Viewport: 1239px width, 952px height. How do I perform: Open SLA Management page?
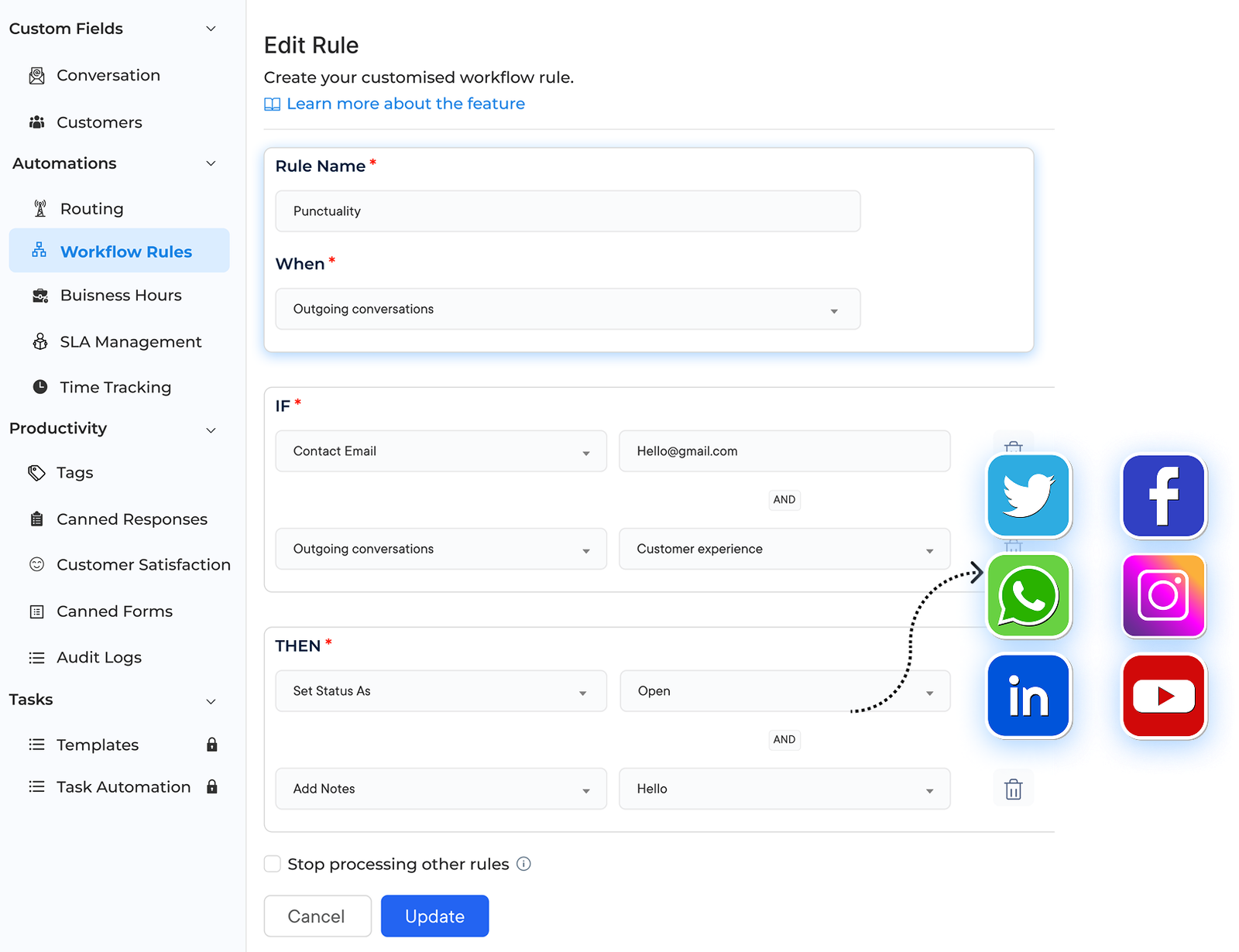click(130, 342)
